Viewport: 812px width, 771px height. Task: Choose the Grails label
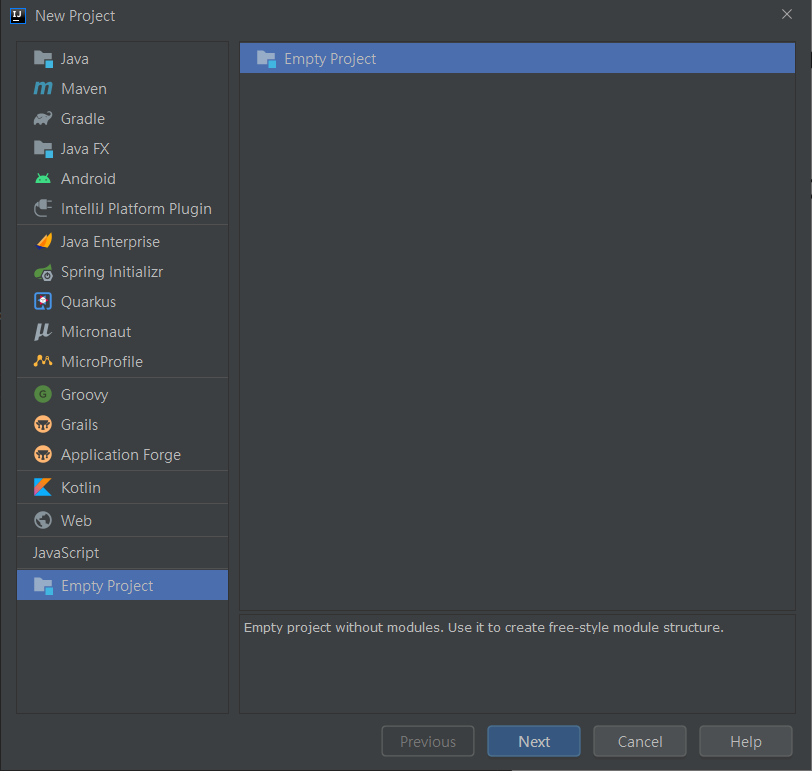point(79,425)
